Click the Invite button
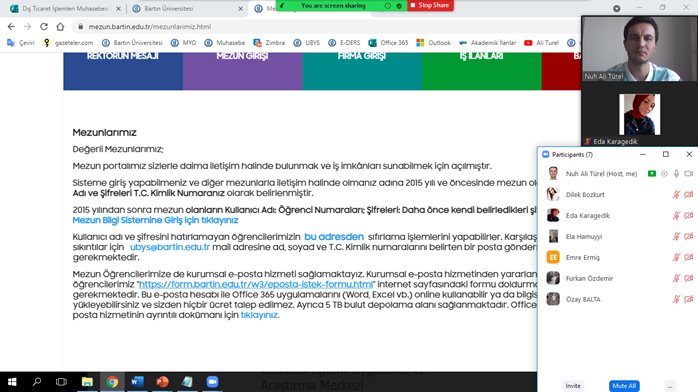698x392 pixels. [x=573, y=386]
